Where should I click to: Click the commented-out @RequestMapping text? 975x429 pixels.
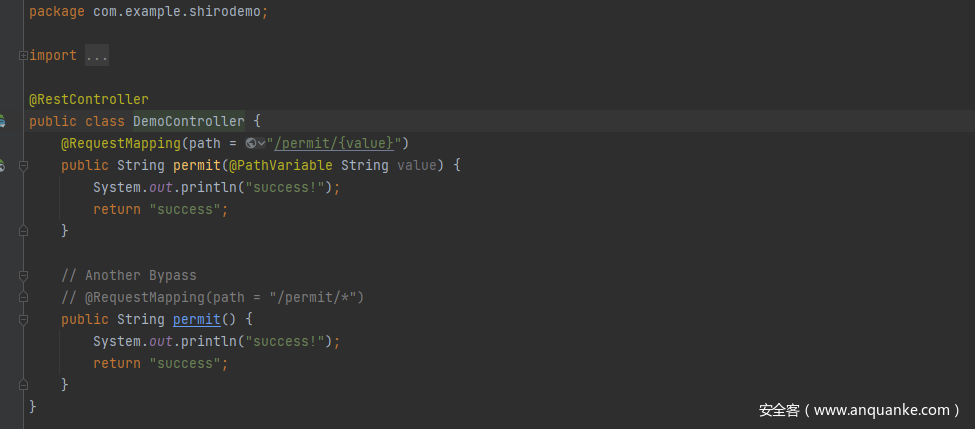click(x=145, y=298)
